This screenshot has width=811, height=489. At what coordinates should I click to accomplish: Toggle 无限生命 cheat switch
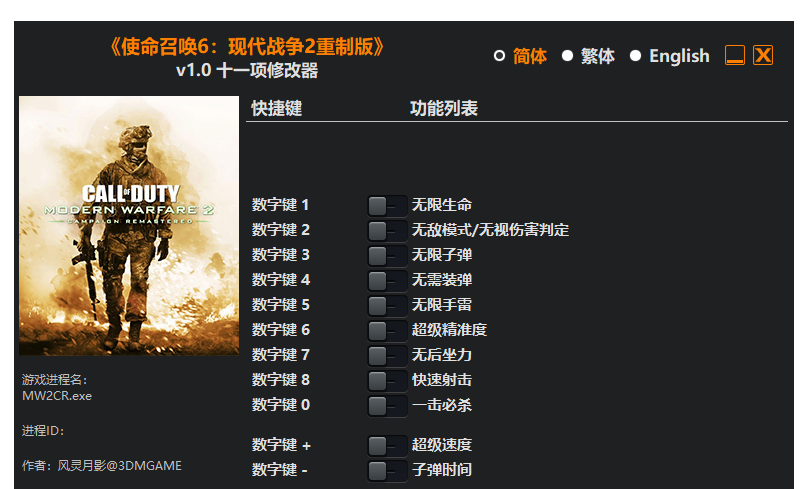point(387,205)
